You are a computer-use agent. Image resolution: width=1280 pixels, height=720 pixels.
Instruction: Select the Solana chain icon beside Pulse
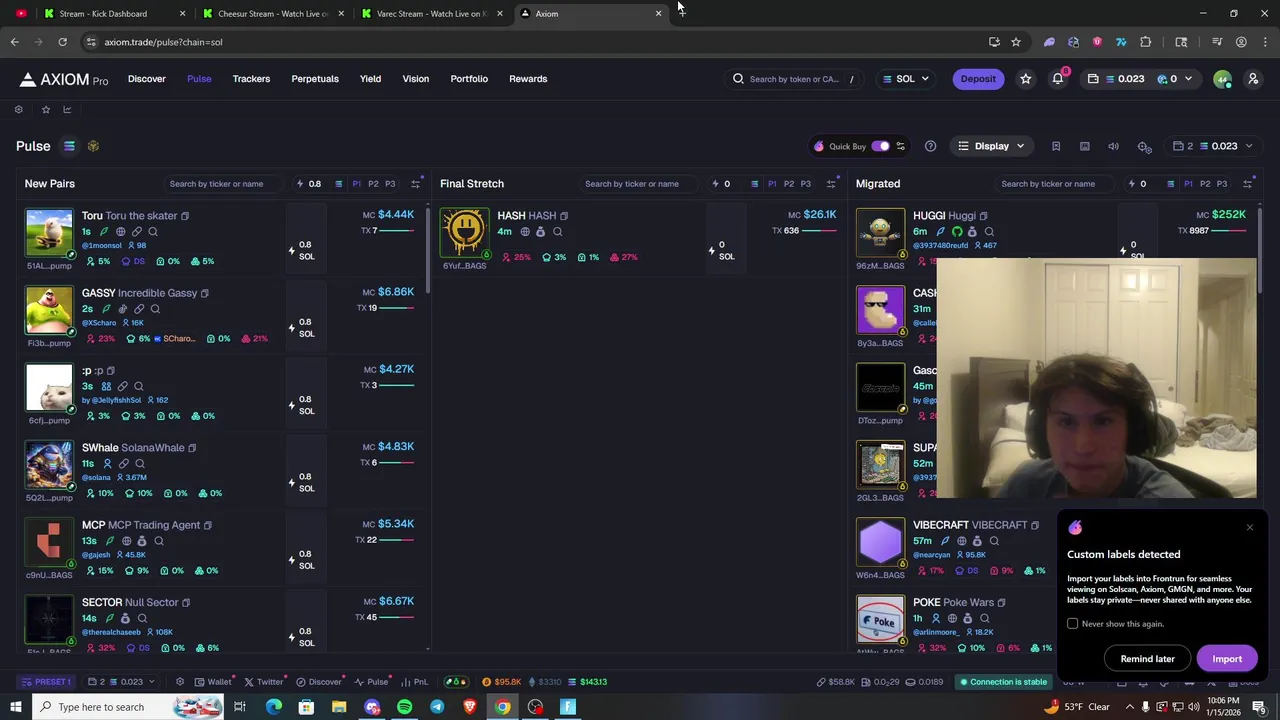69,146
